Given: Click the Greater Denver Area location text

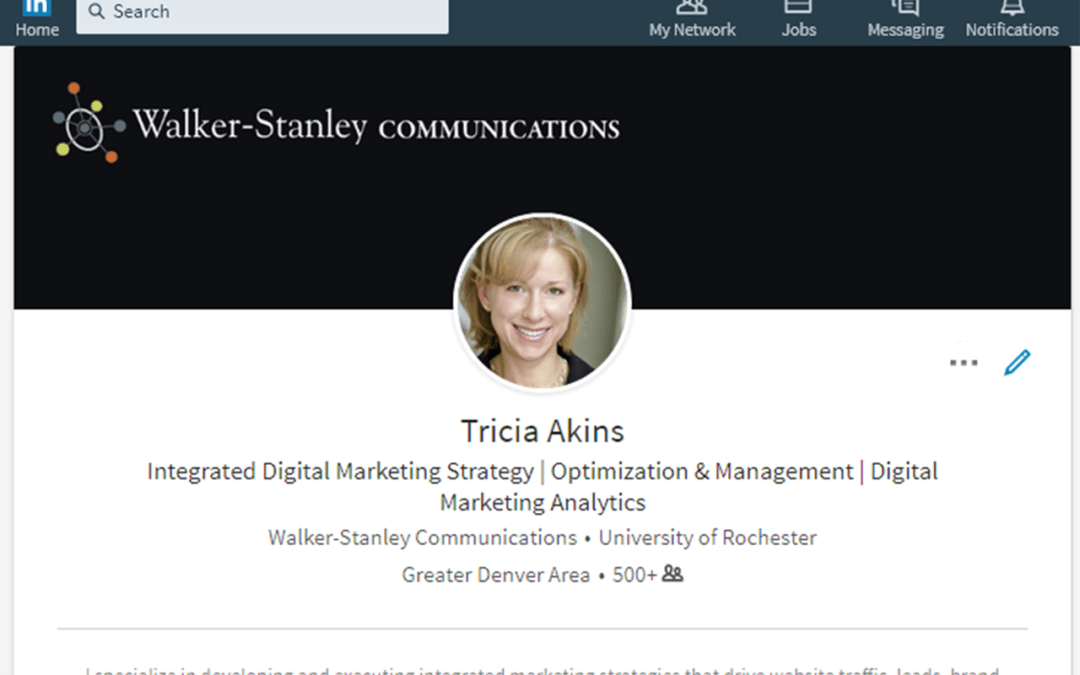Looking at the screenshot, I should 495,574.
